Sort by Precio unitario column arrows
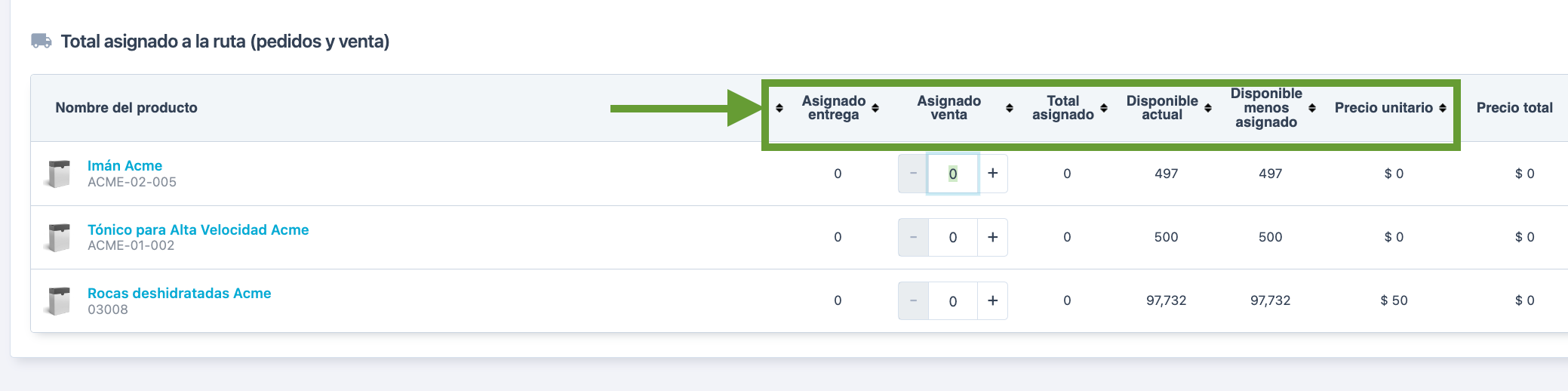 (1443, 108)
